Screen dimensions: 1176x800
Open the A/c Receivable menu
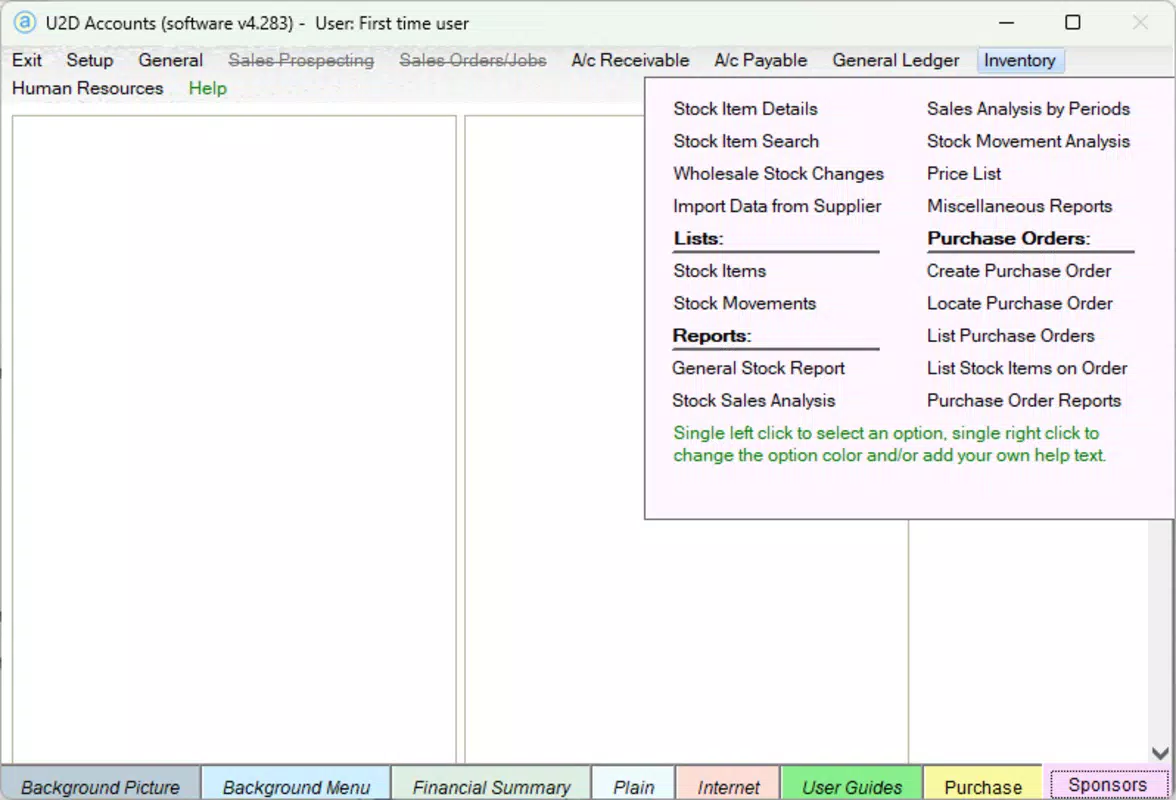(630, 60)
